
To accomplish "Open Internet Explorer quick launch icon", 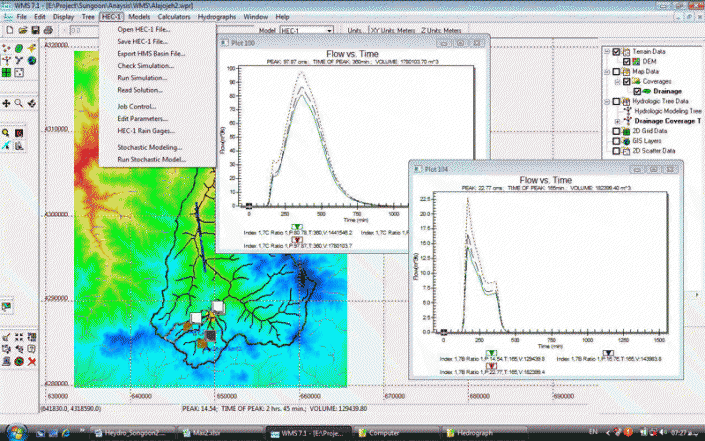I will [66, 433].
